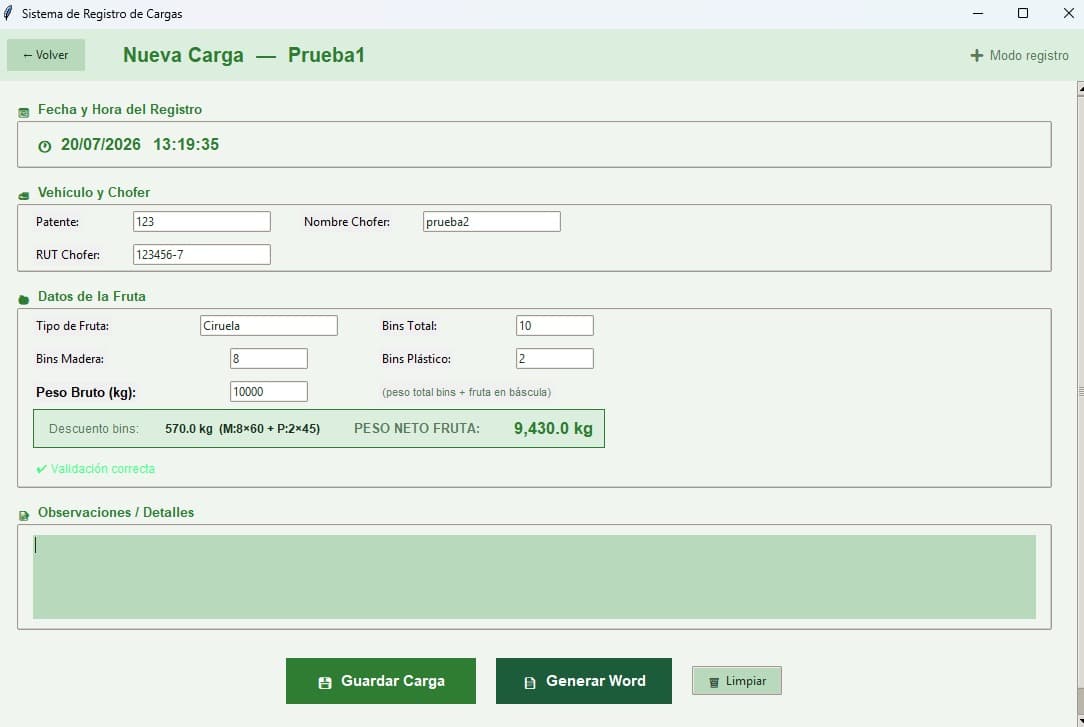
Task: Click the scroll-down arrow of the scrollbar
Action: (x=1081, y=720)
